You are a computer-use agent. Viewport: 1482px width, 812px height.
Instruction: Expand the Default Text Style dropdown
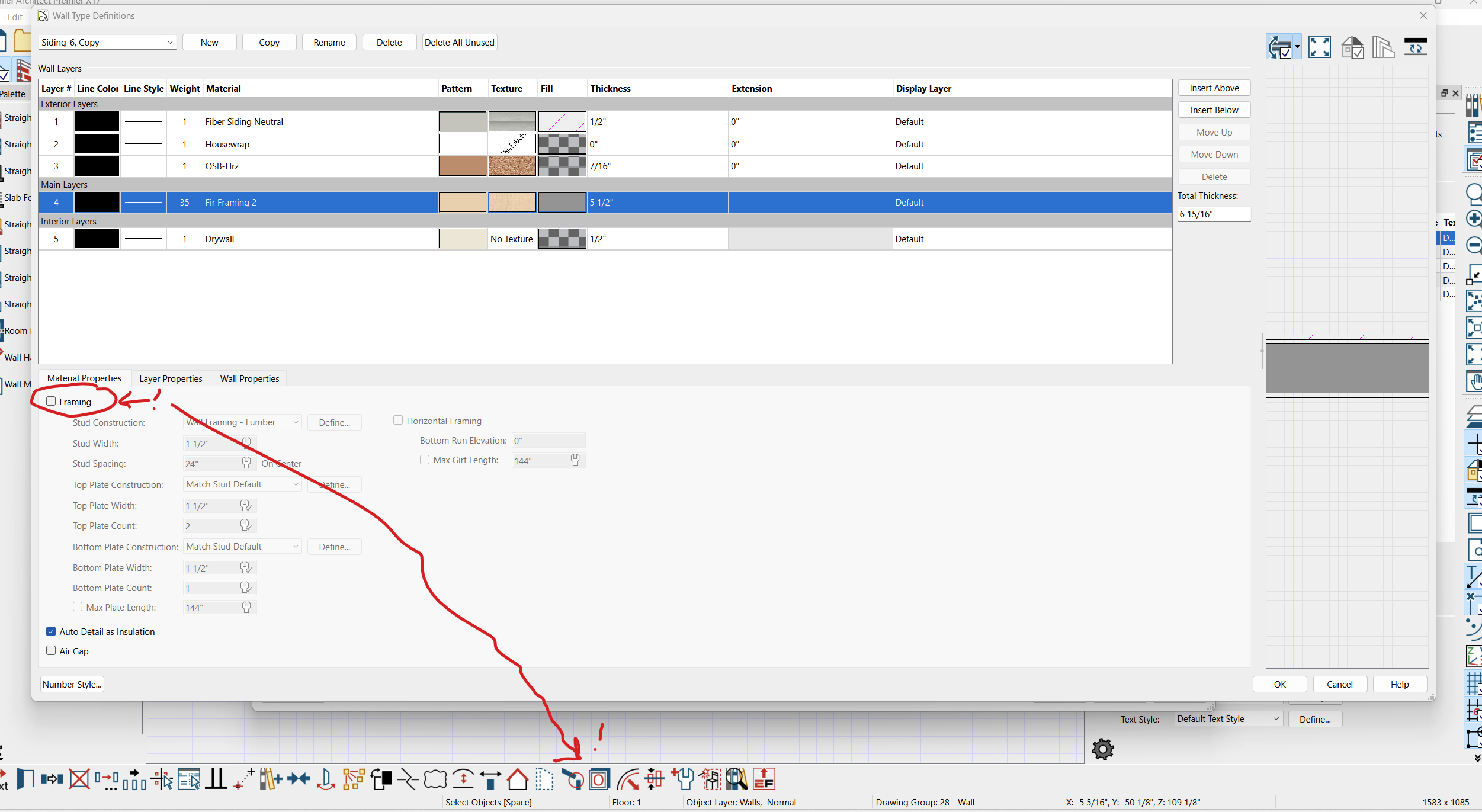[x=1228, y=719]
